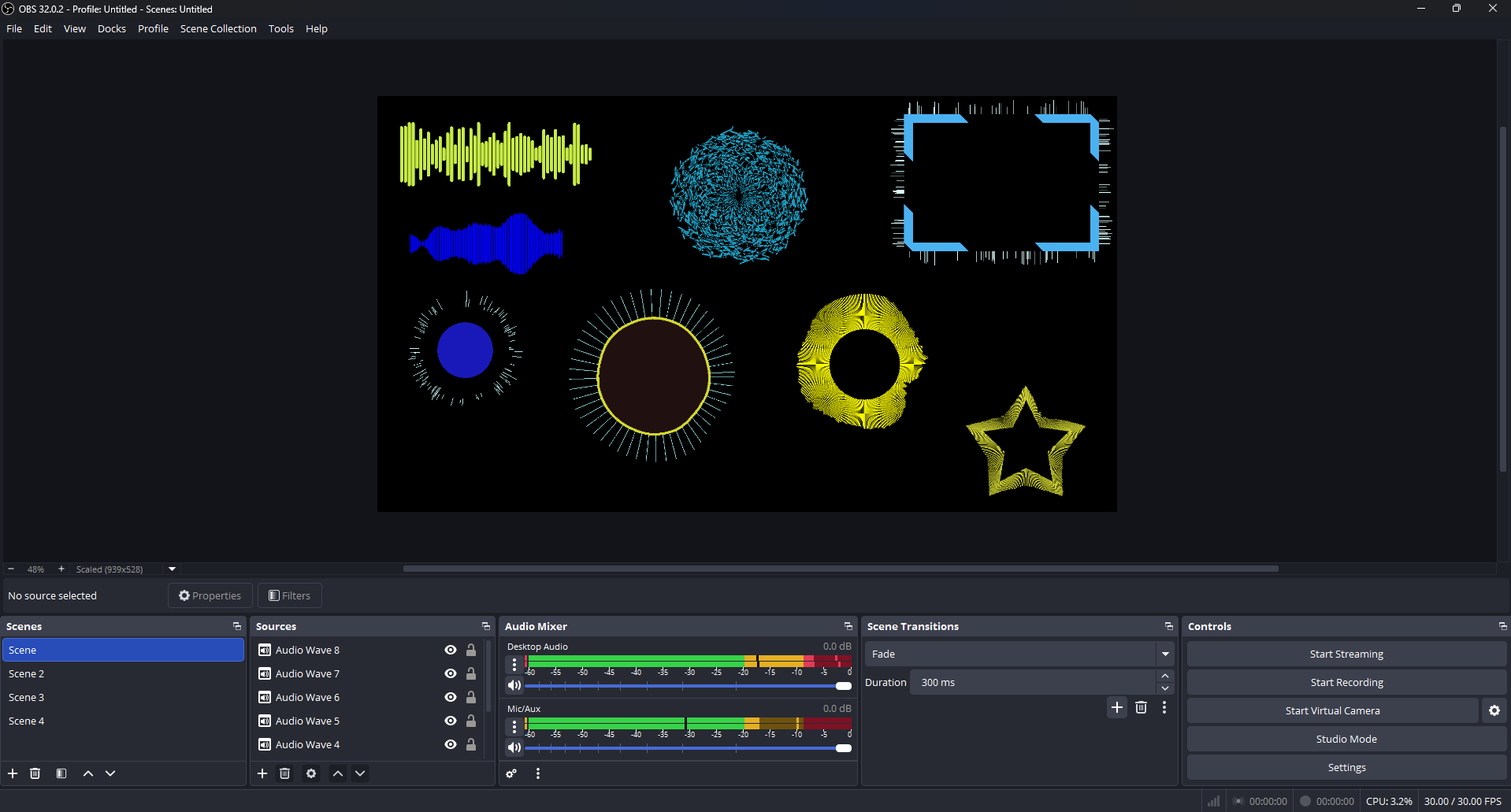Enable Studio Mode
The width and height of the screenshot is (1511, 812).
[1346, 739]
